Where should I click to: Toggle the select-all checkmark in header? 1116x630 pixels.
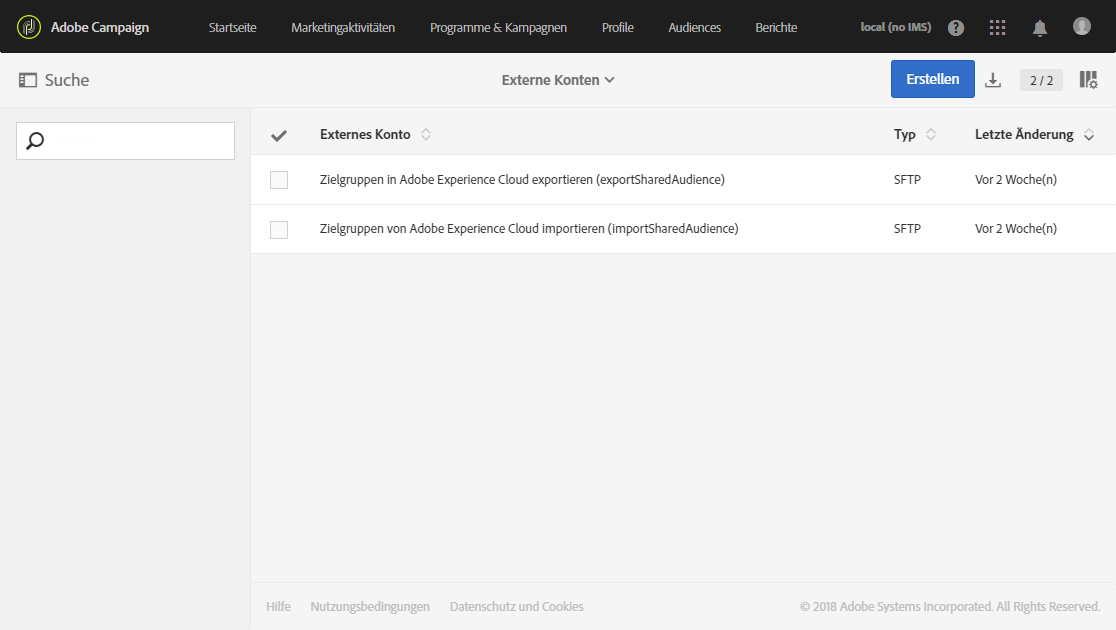click(279, 135)
